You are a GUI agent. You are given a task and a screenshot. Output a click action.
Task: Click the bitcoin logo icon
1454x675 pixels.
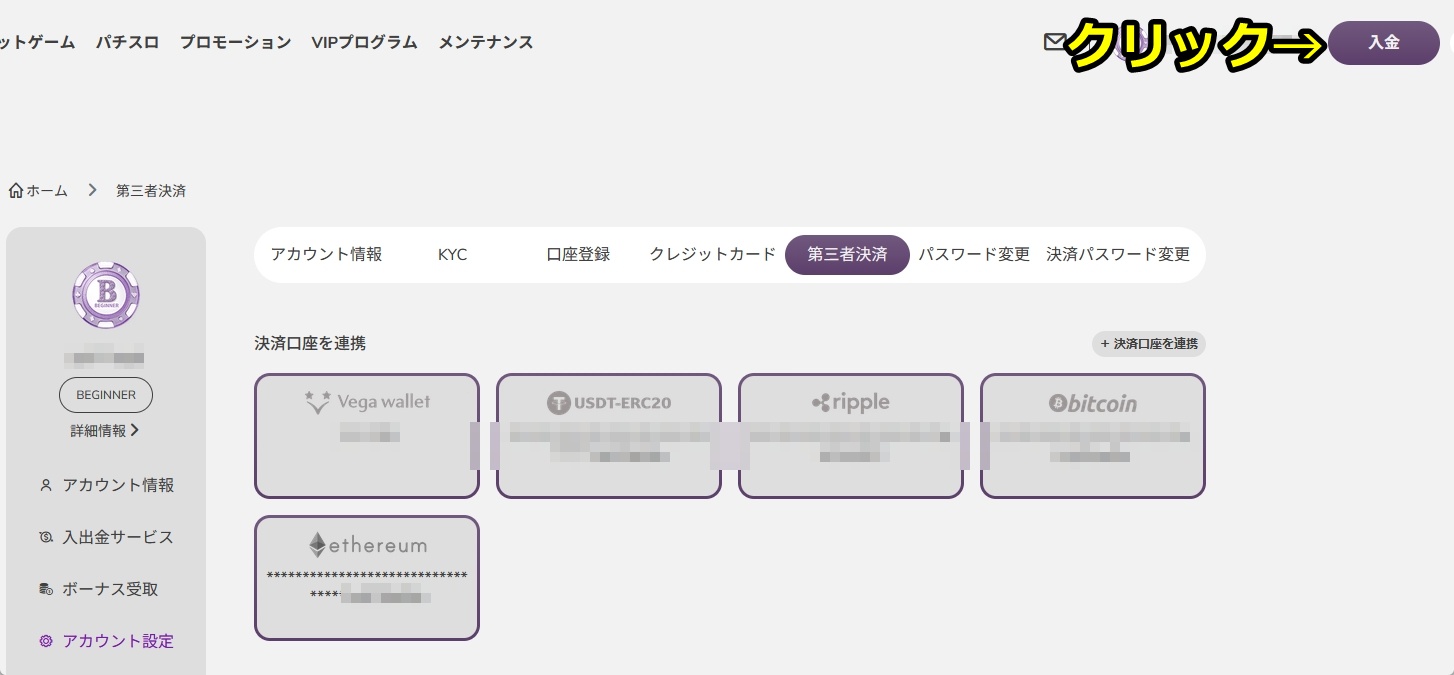[1058, 403]
